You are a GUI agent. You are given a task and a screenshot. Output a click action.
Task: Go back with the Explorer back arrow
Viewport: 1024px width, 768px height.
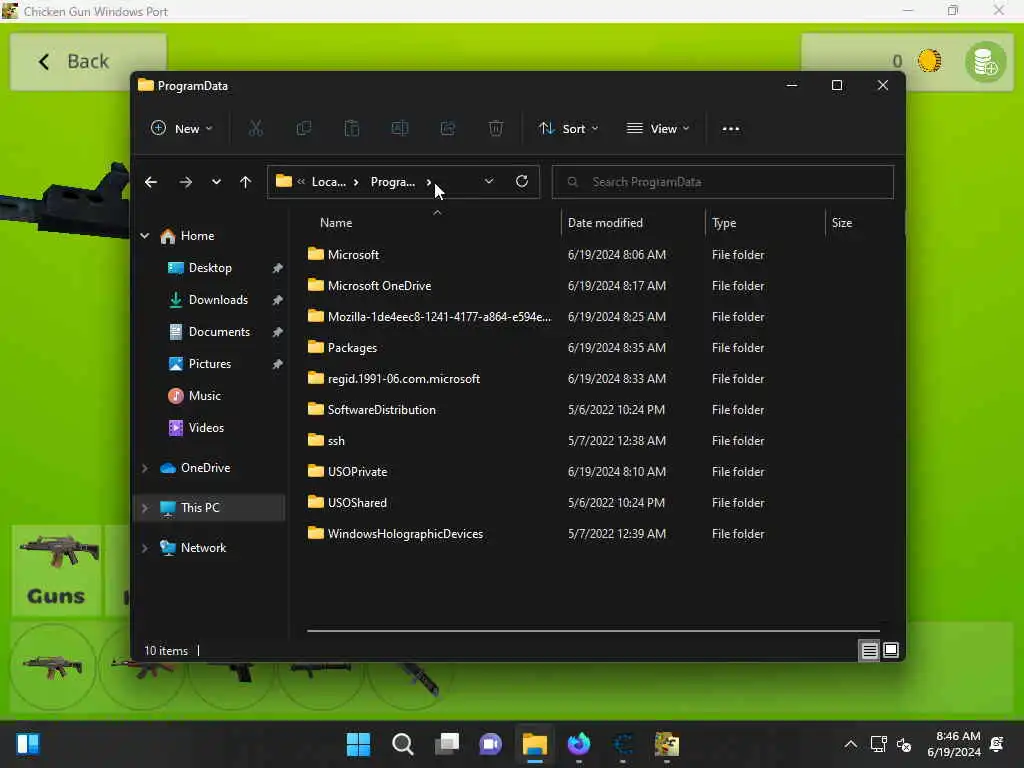(x=151, y=182)
